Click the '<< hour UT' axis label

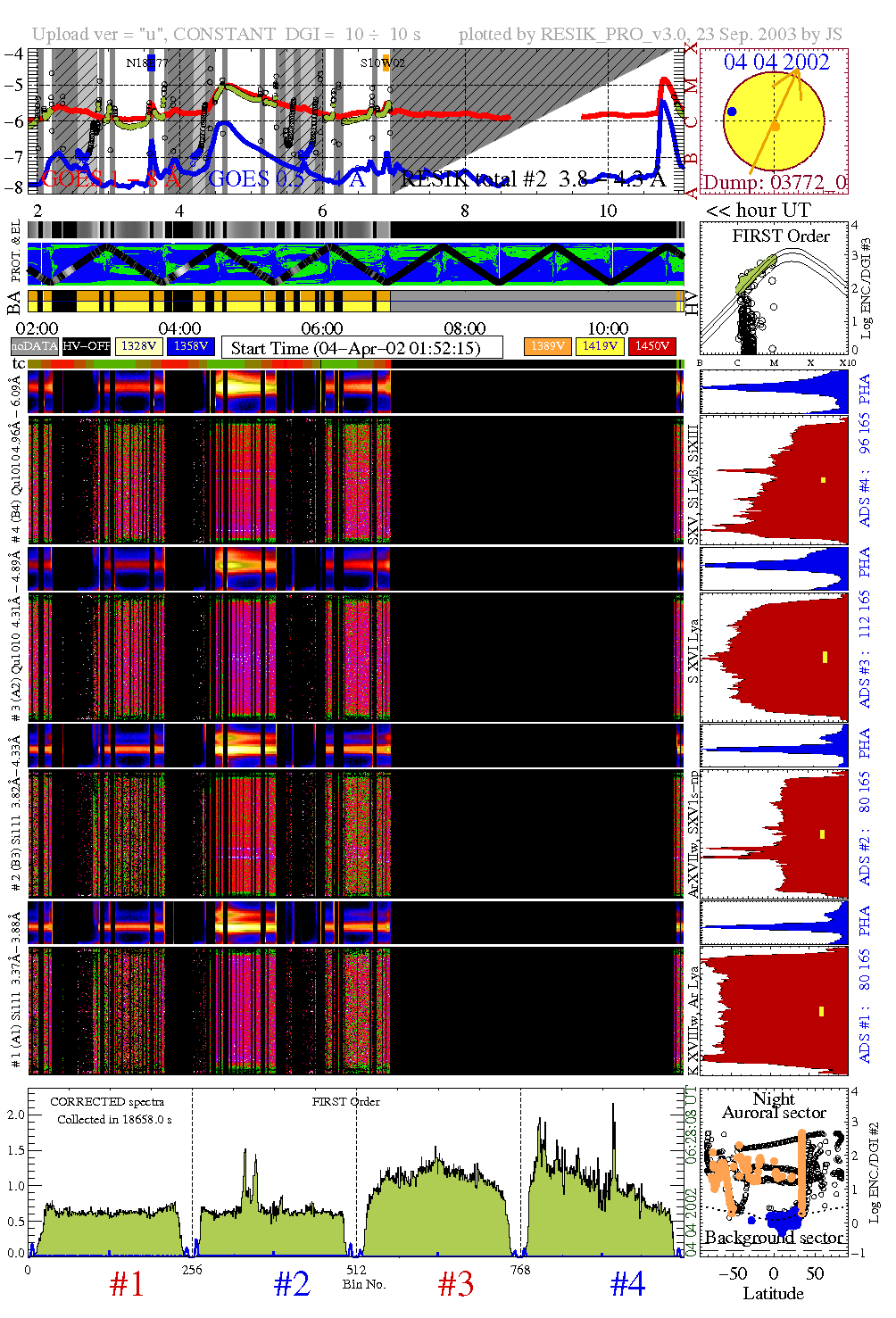[x=758, y=211]
